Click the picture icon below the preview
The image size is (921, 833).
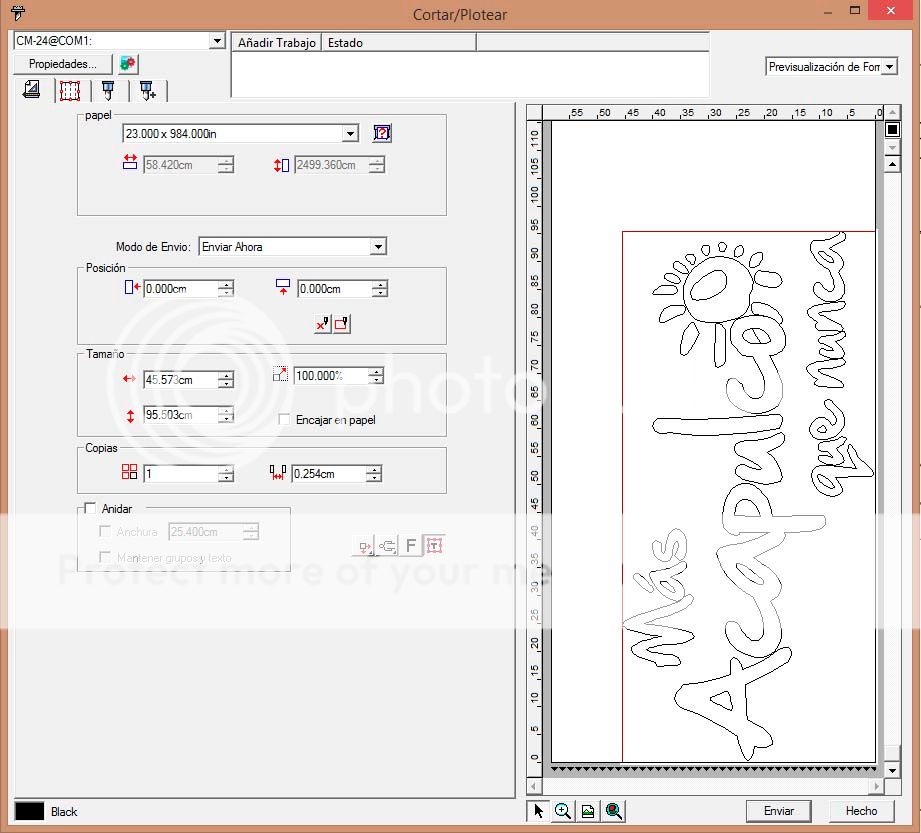tap(588, 811)
